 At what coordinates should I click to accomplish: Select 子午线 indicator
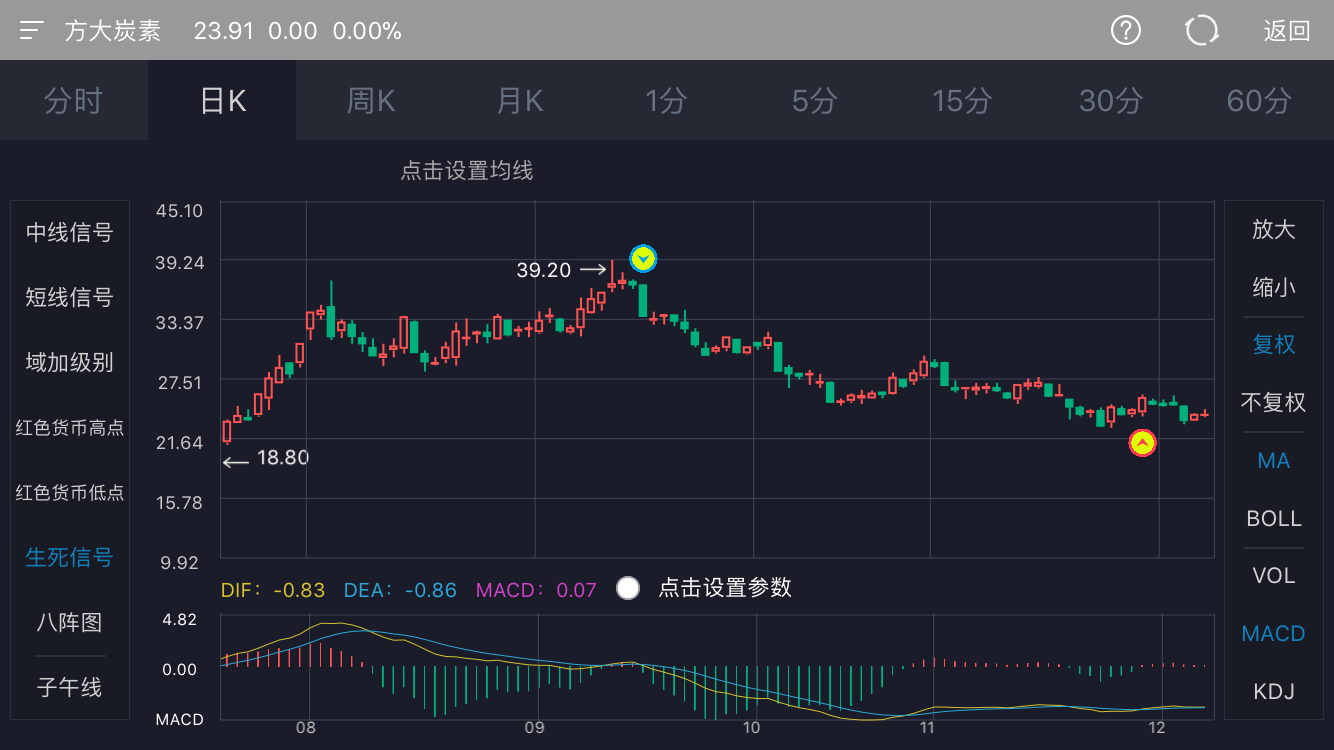tap(70, 687)
